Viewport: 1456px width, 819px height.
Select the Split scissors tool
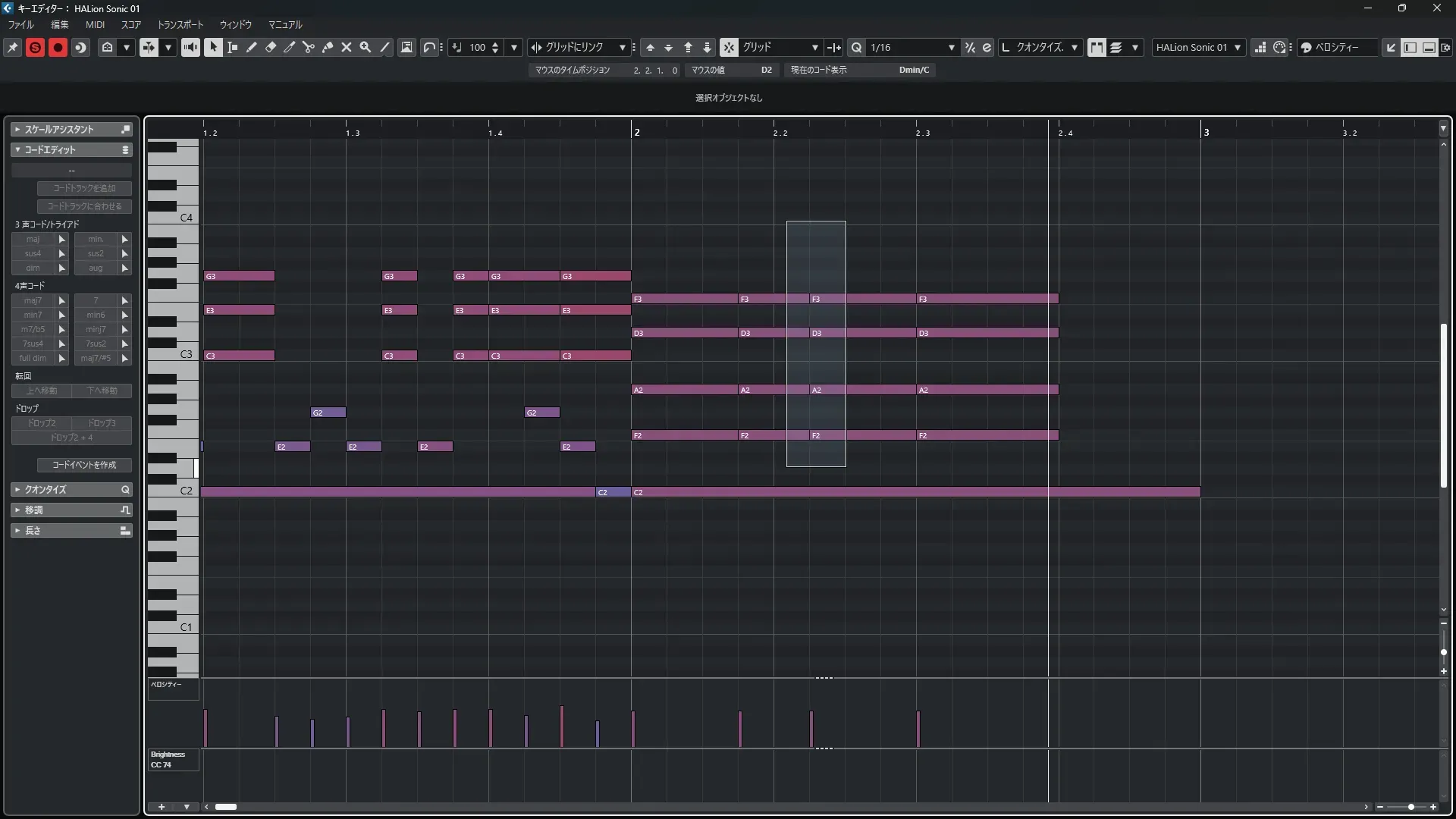309,47
